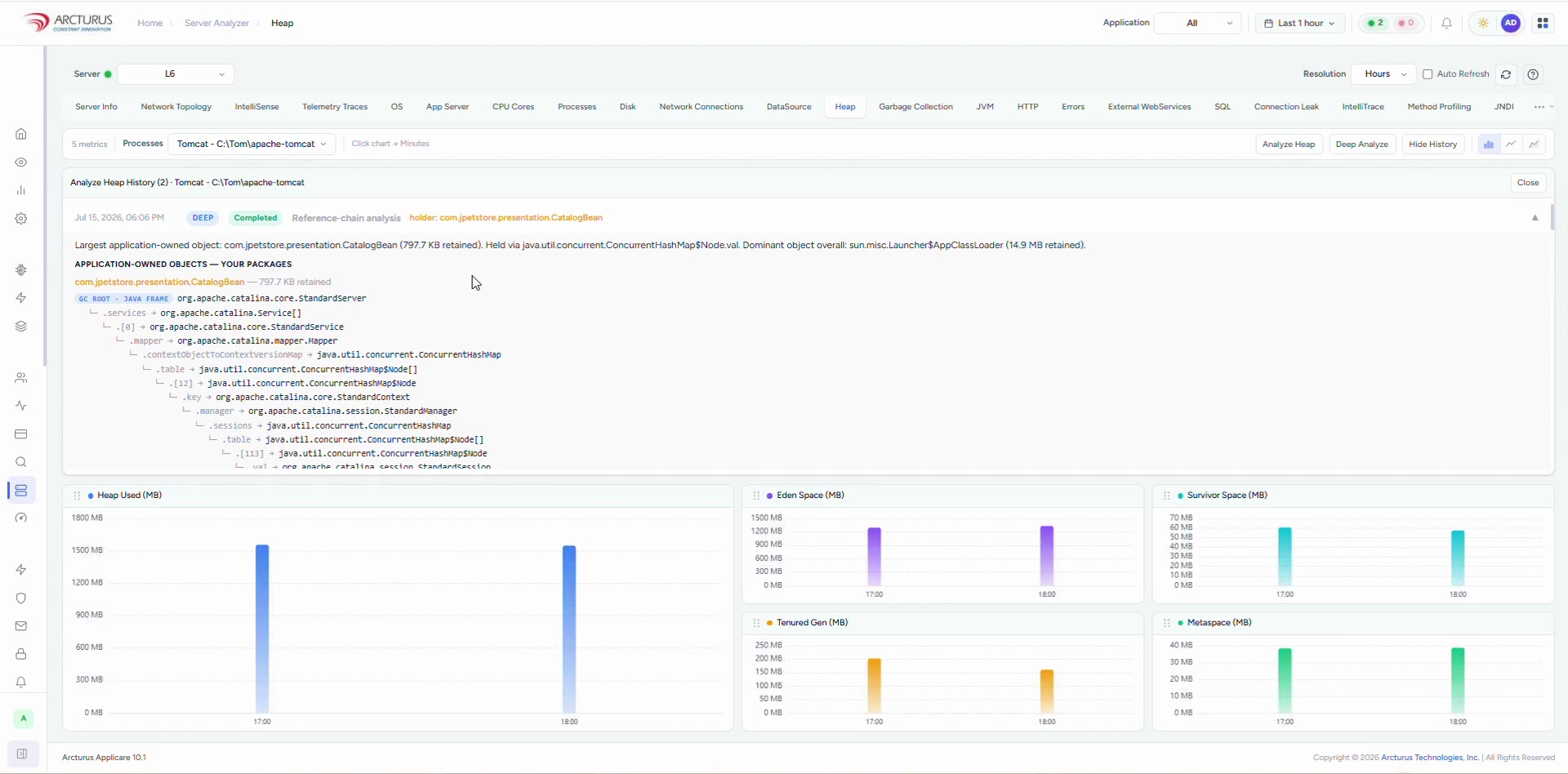Open the Server L6 dropdown
Viewport: 1568px width, 774px height.
[x=176, y=74]
